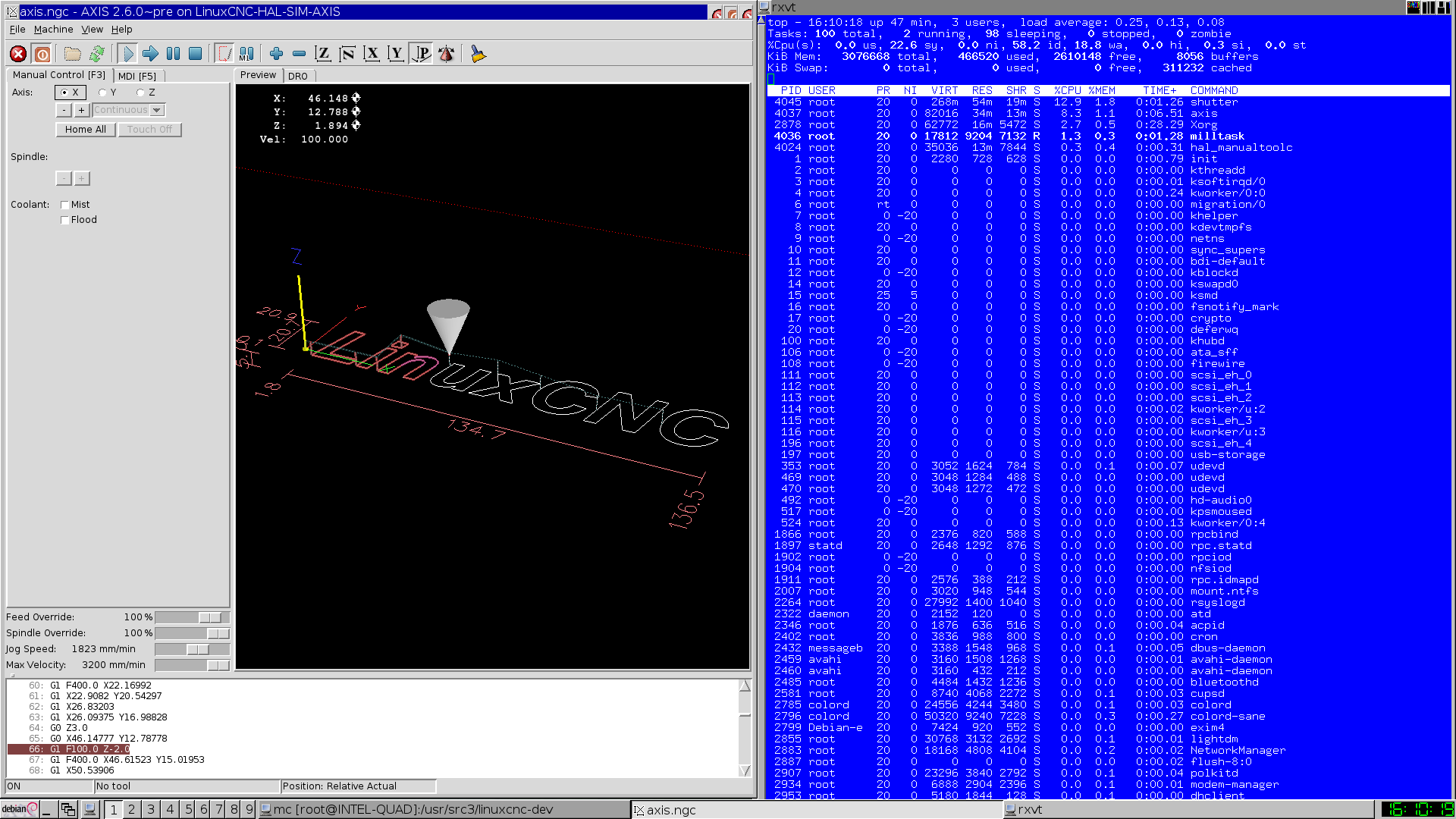This screenshot has width=1456, height=819.
Task: Switch to the DRO tab
Action: click(x=298, y=76)
